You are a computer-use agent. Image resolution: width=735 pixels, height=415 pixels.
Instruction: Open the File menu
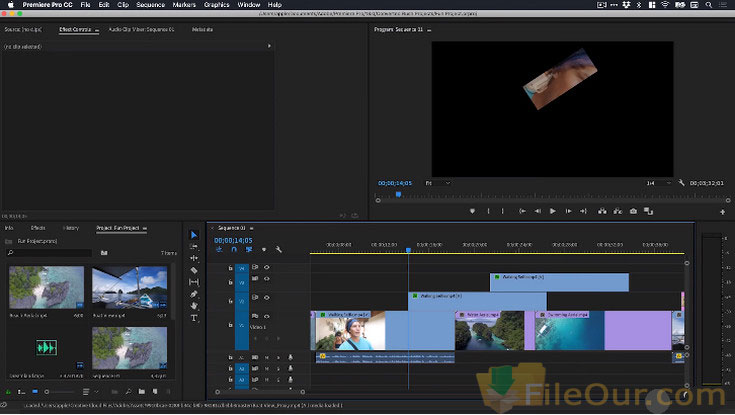[85, 5]
